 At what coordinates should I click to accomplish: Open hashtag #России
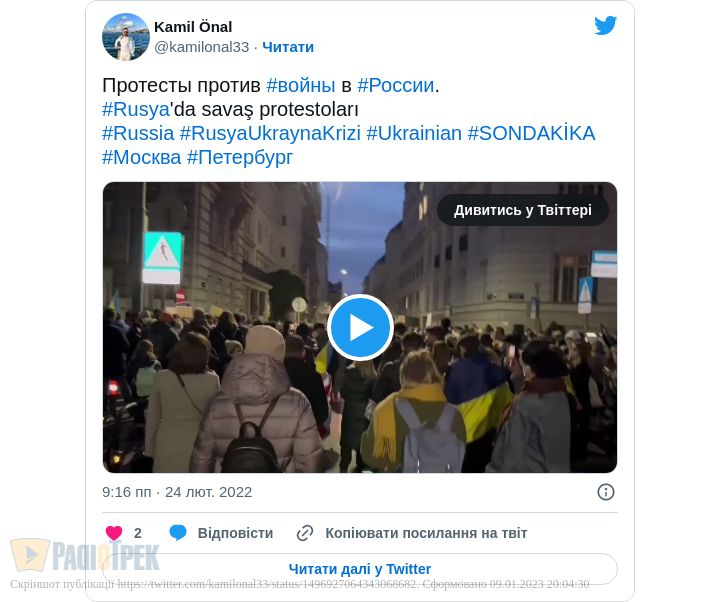coord(396,85)
